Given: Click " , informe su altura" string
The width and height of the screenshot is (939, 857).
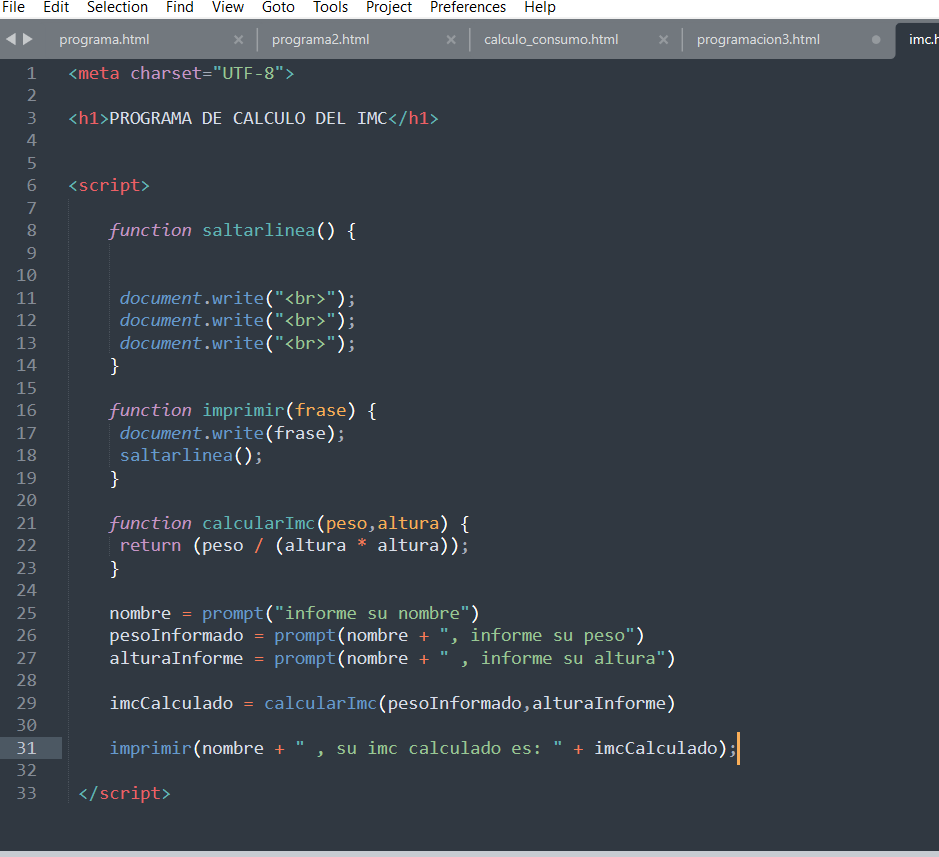Looking at the screenshot, I should pos(553,658).
